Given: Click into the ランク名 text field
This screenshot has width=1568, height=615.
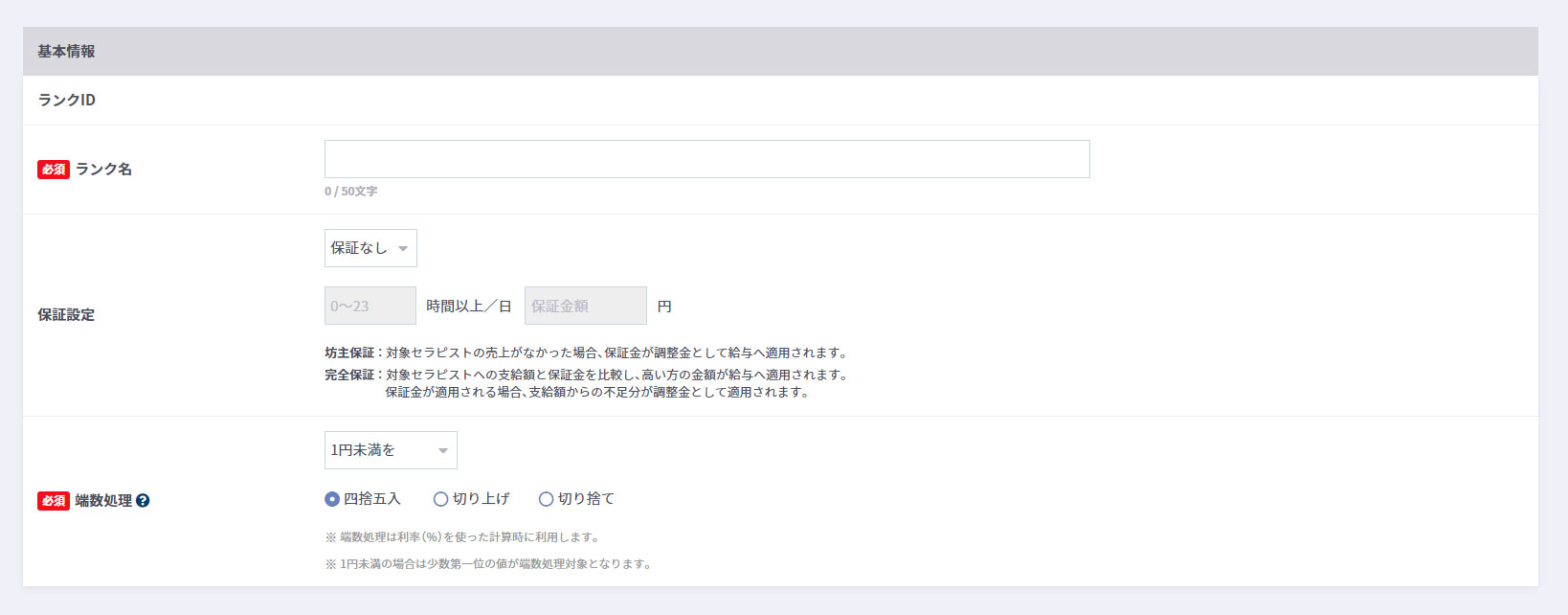Looking at the screenshot, I should (706, 159).
